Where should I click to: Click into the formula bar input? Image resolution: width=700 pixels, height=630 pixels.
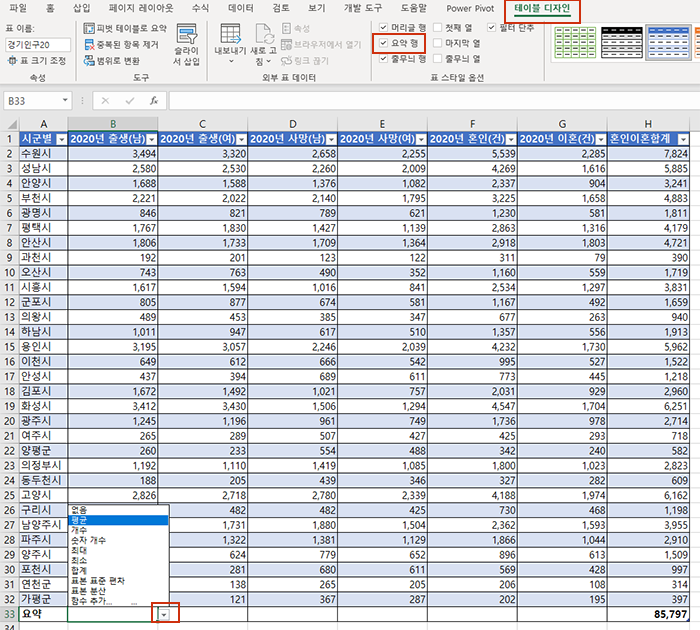click(x=434, y=101)
